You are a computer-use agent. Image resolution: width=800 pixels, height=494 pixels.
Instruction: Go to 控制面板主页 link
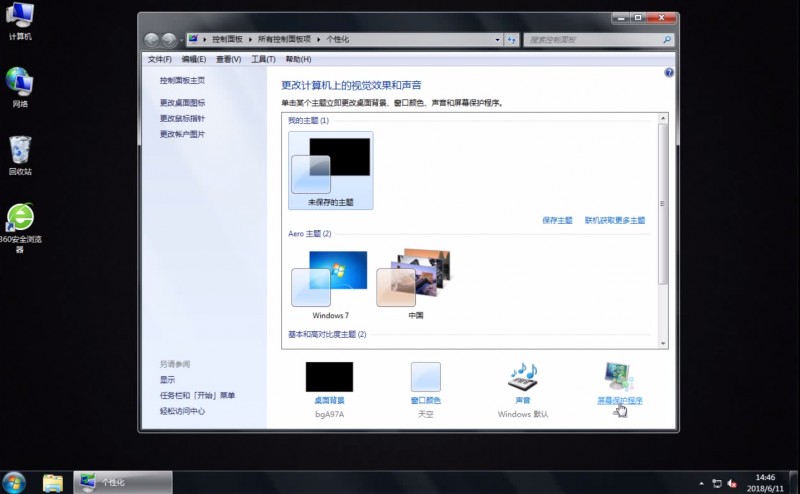[182, 80]
